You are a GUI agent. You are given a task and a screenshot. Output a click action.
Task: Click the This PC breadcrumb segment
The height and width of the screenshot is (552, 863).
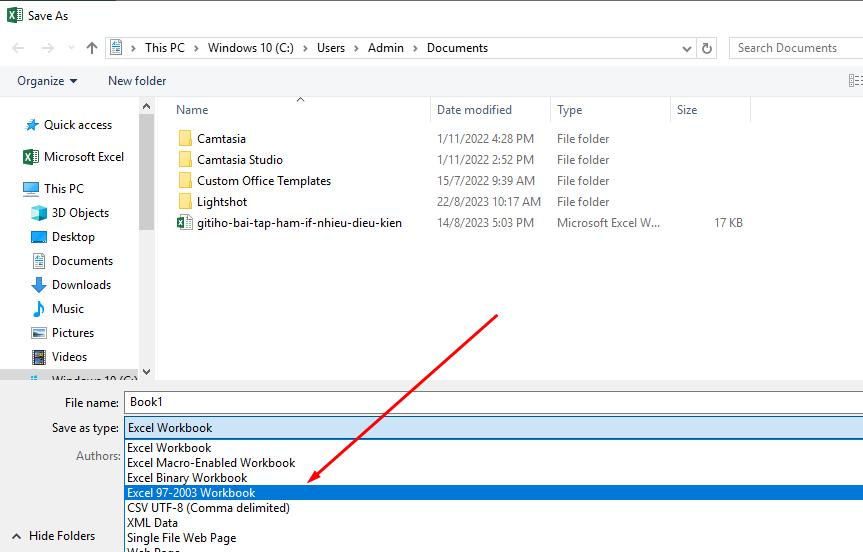[x=165, y=48]
